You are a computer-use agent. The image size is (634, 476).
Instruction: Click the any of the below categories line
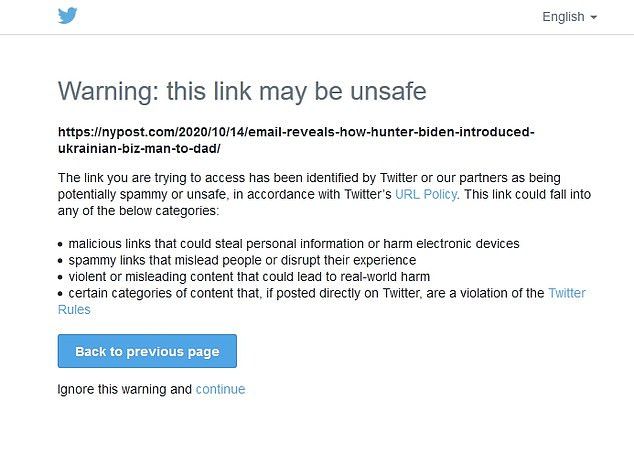[x=138, y=211]
